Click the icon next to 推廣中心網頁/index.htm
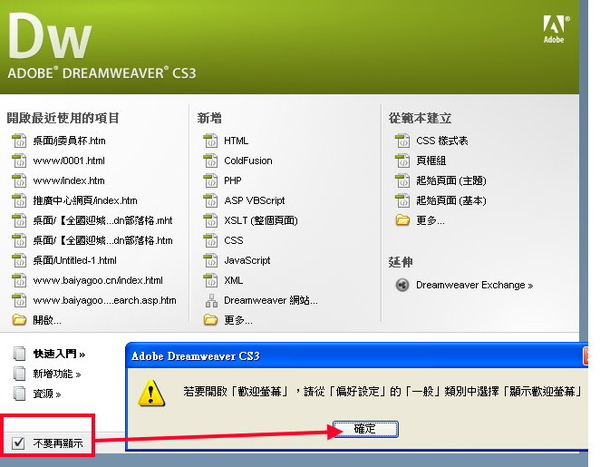Viewport: 600px width, 467px height. click(x=19, y=201)
